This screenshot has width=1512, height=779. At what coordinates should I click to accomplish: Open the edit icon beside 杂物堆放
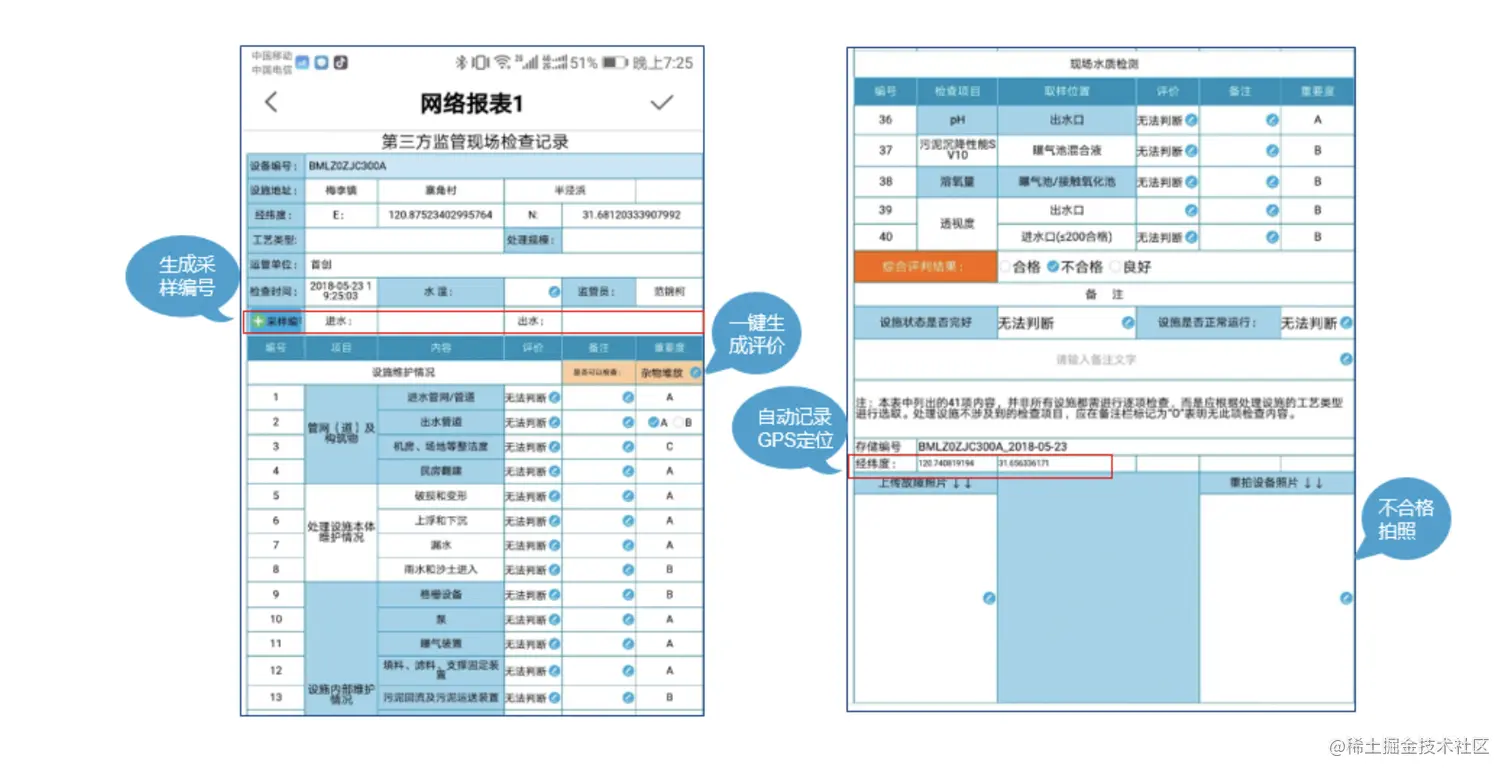tap(695, 372)
